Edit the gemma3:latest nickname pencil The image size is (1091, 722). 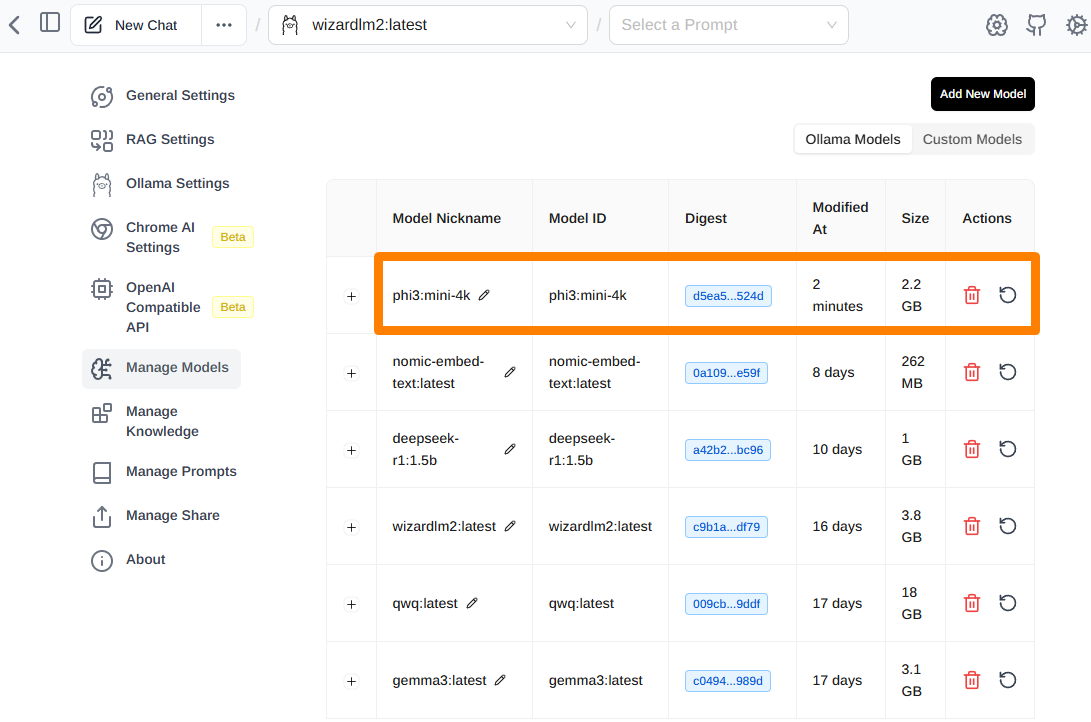(500, 680)
